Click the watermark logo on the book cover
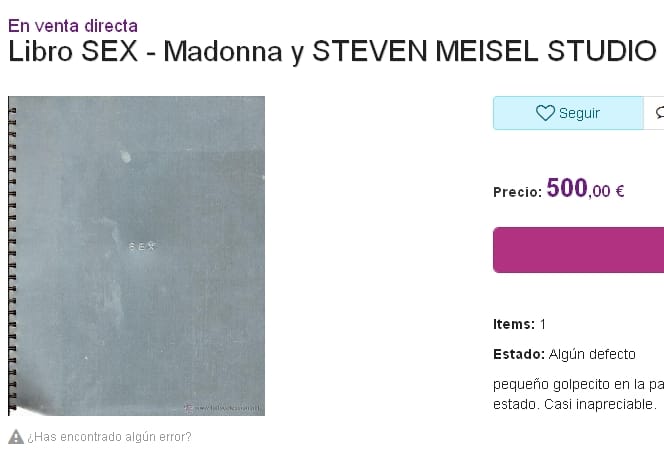664x461 pixels. [x=222, y=407]
